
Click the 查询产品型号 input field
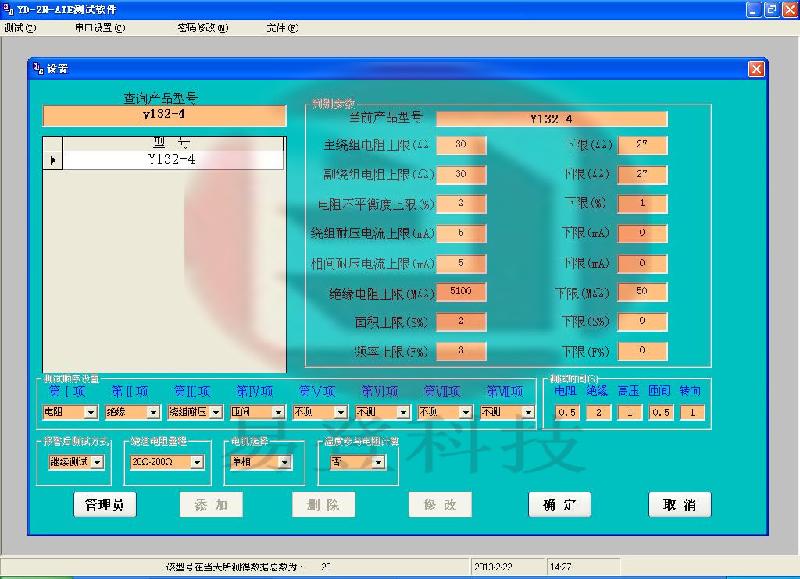tap(163, 116)
